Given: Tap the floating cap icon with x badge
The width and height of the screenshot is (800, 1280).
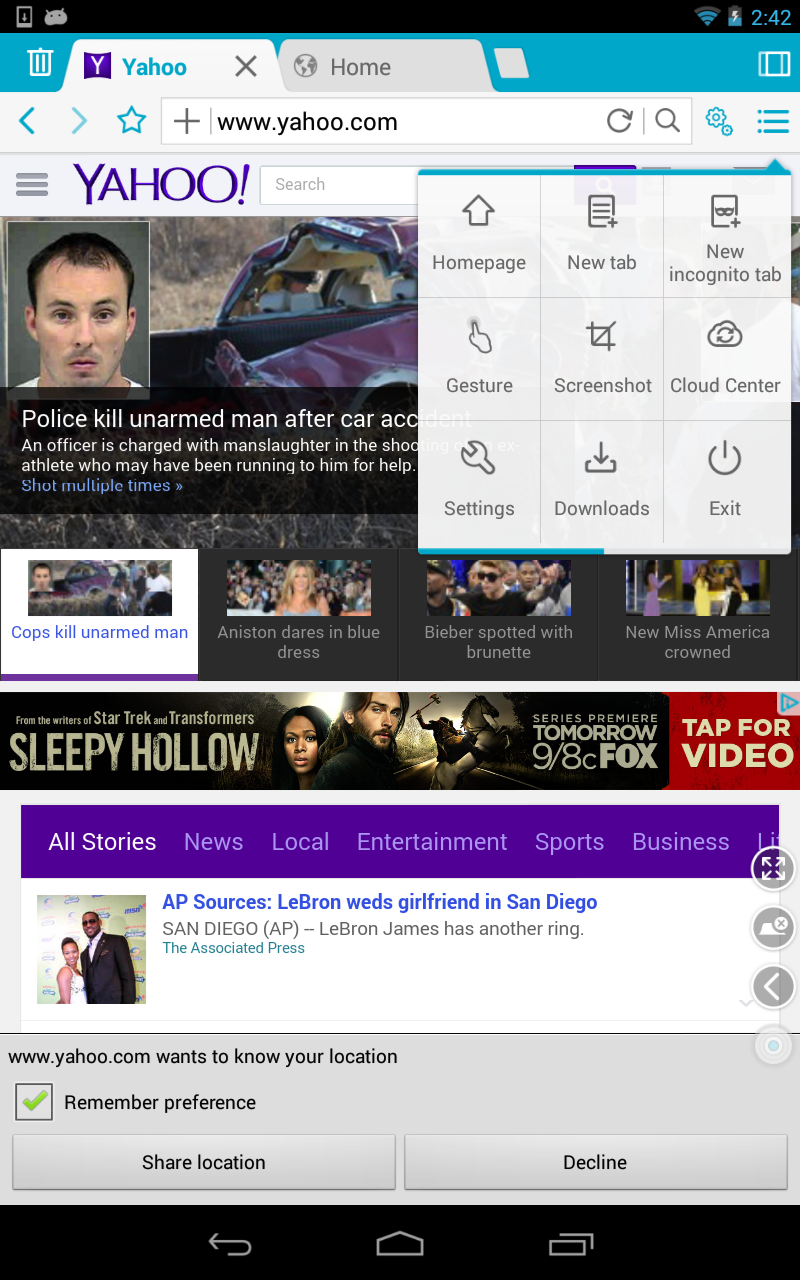Looking at the screenshot, I should (773, 927).
